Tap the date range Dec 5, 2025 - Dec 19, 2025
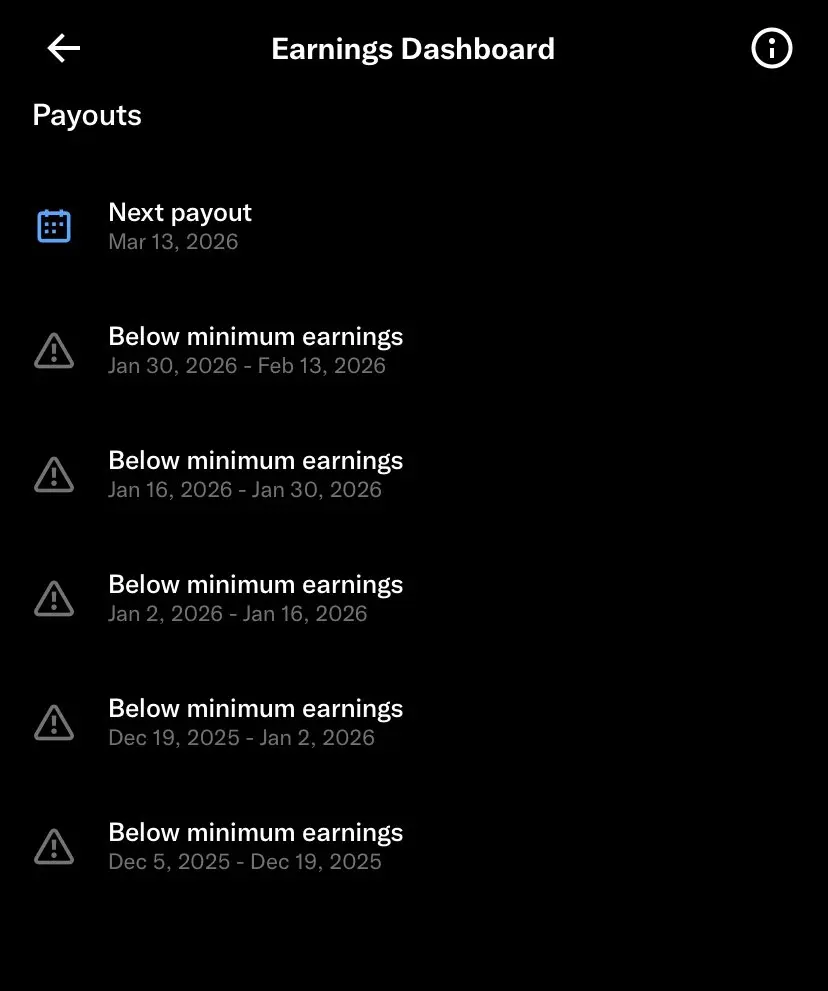Image resolution: width=828 pixels, height=991 pixels. [245, 862]
